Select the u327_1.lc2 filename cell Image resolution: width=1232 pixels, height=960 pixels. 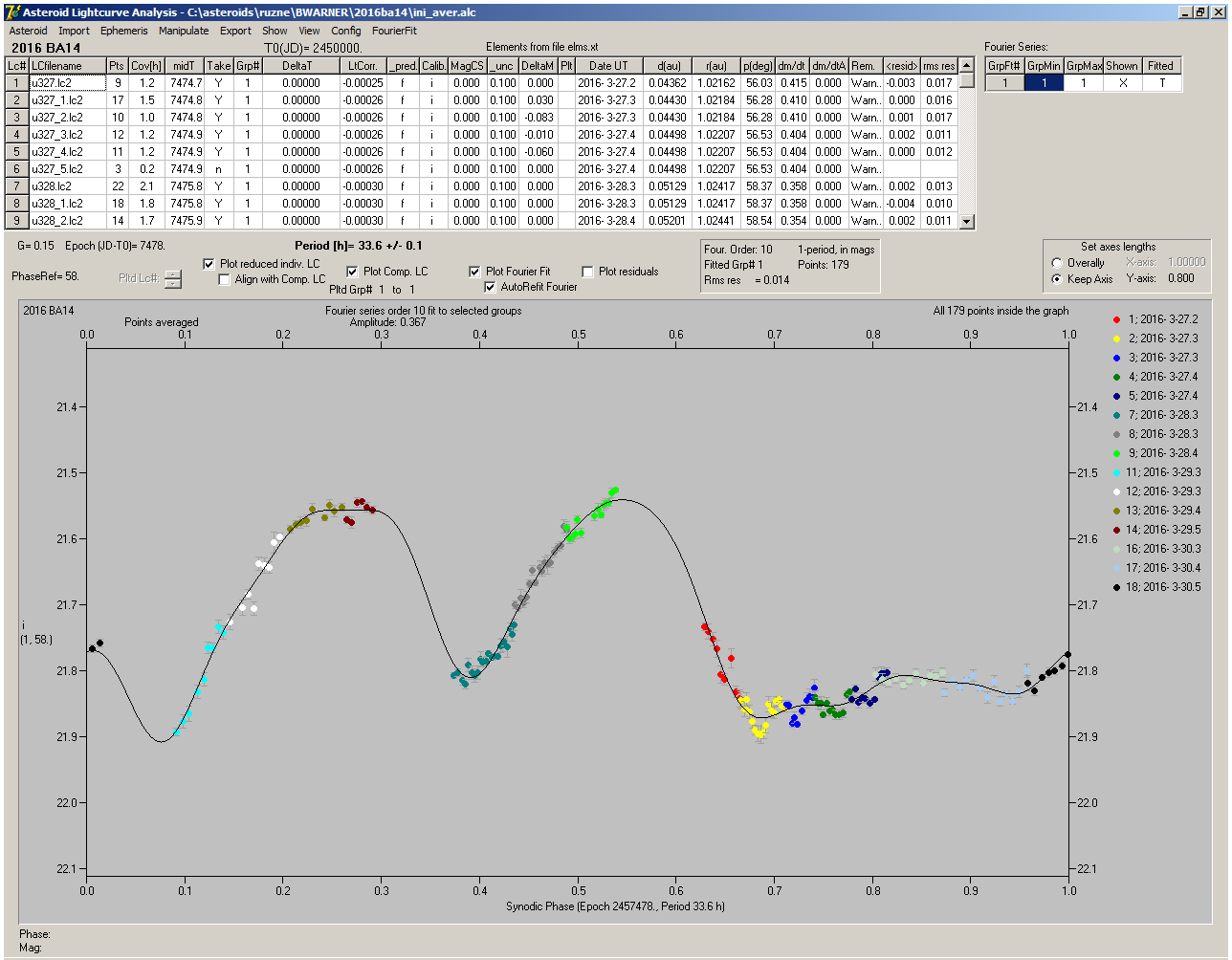pyautogui.click(x=67, y=100)
